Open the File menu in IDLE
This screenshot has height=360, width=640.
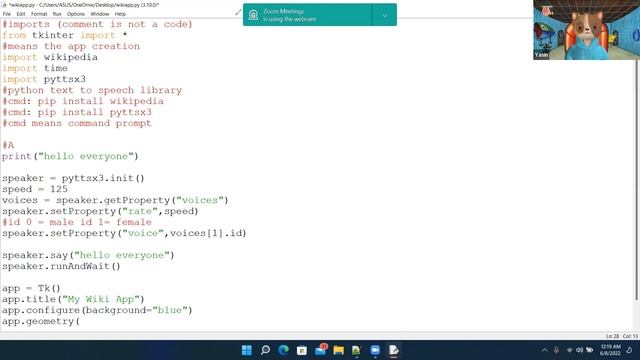(x=7, y=14)
